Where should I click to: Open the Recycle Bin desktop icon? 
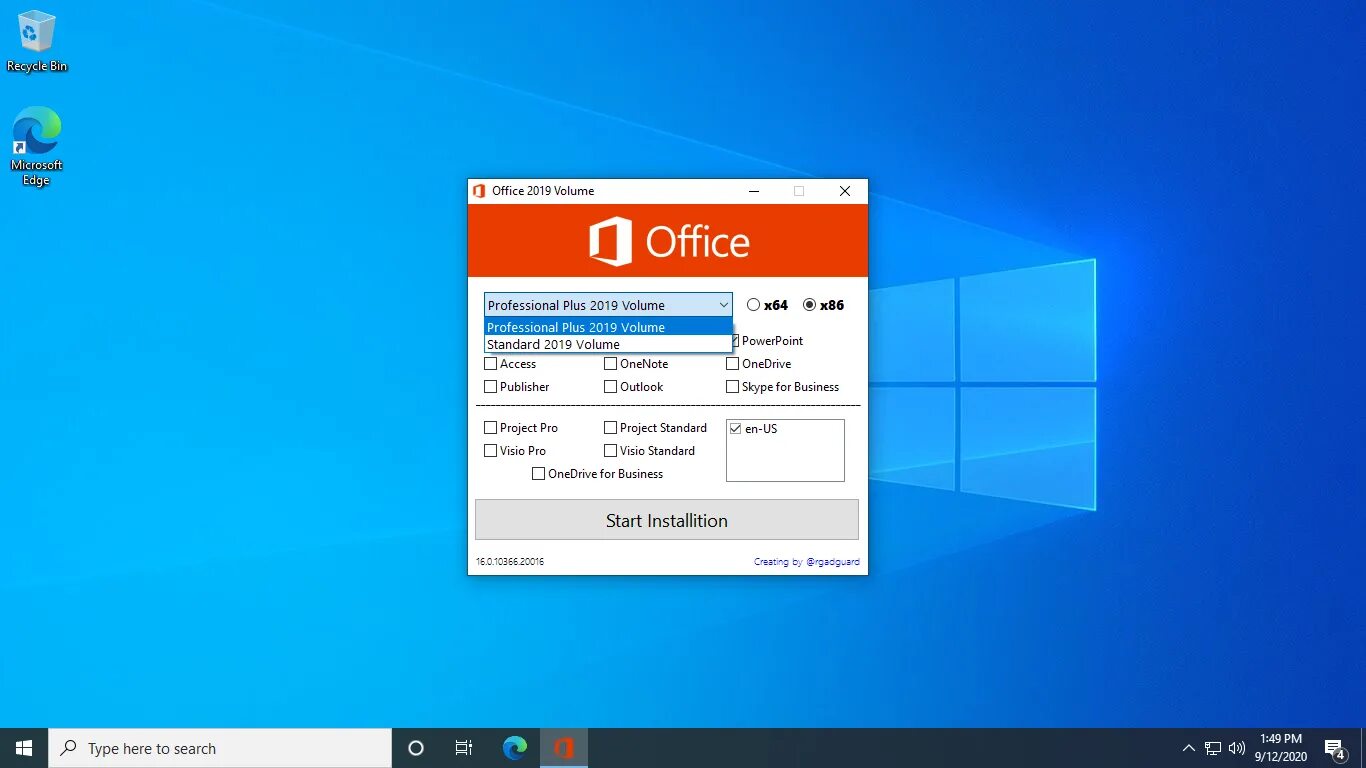[37, 41]
